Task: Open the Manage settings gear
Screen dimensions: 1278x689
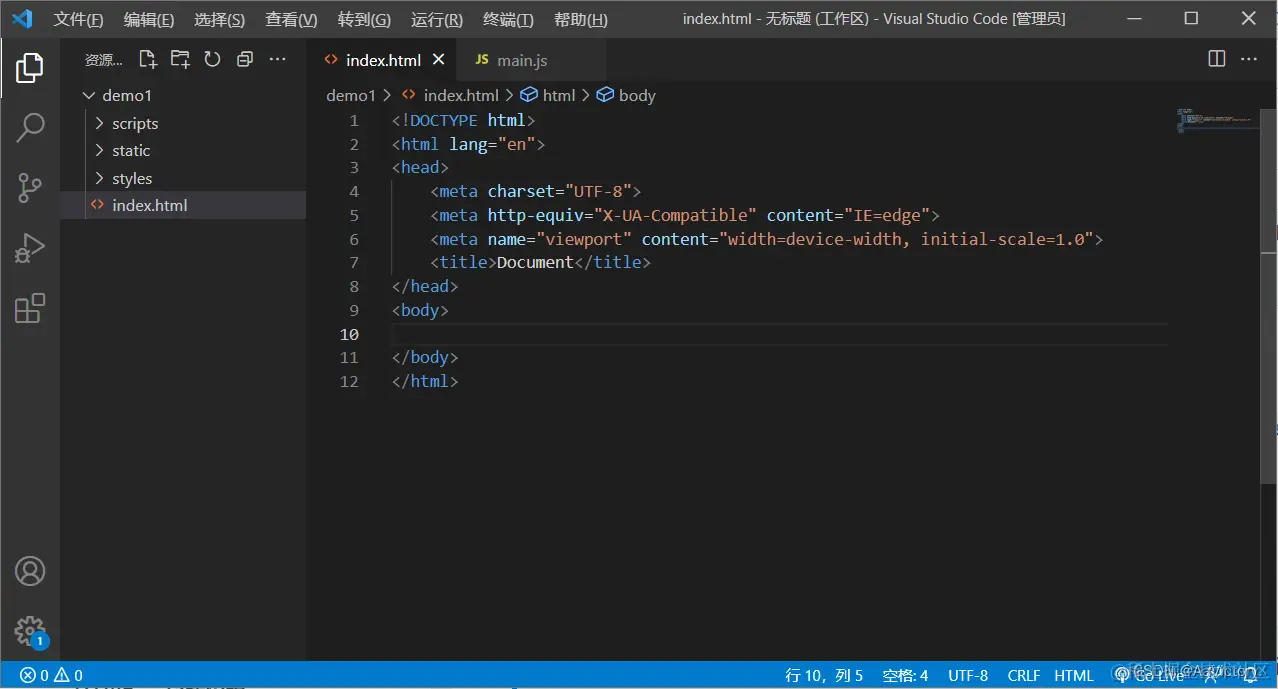Action: 30,631
